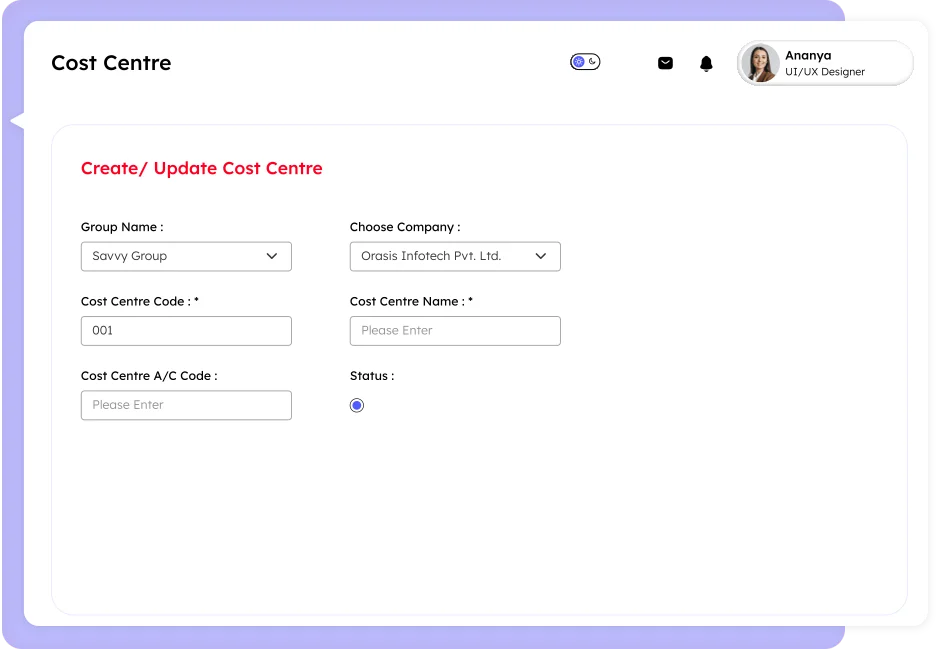Open the Orasis Infotech Pvt. Ltd. dropdown
The height and width of the screenshot is (649, 937).
(455, 256)
